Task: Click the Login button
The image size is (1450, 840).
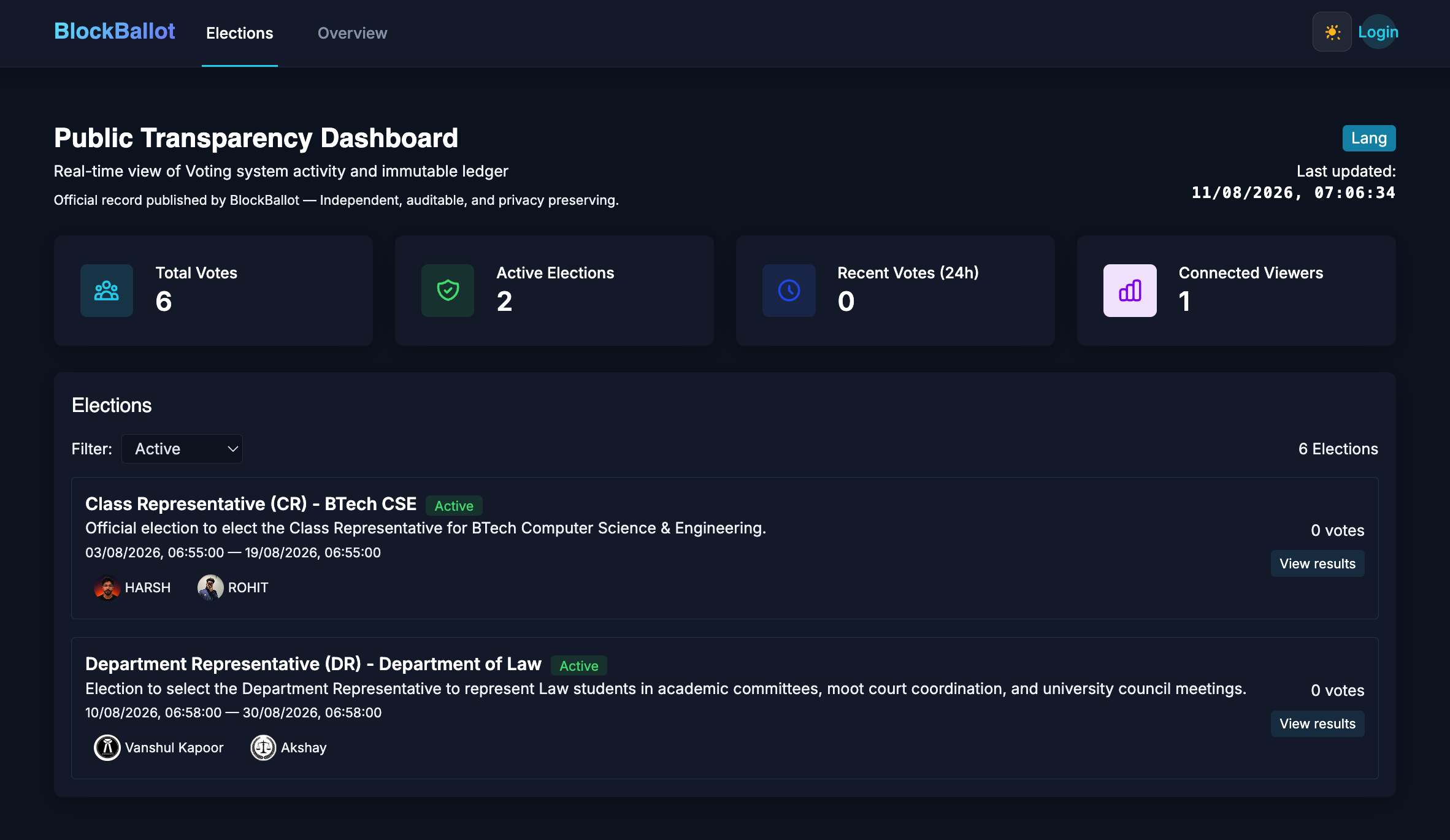Action: pos(1378,32)
